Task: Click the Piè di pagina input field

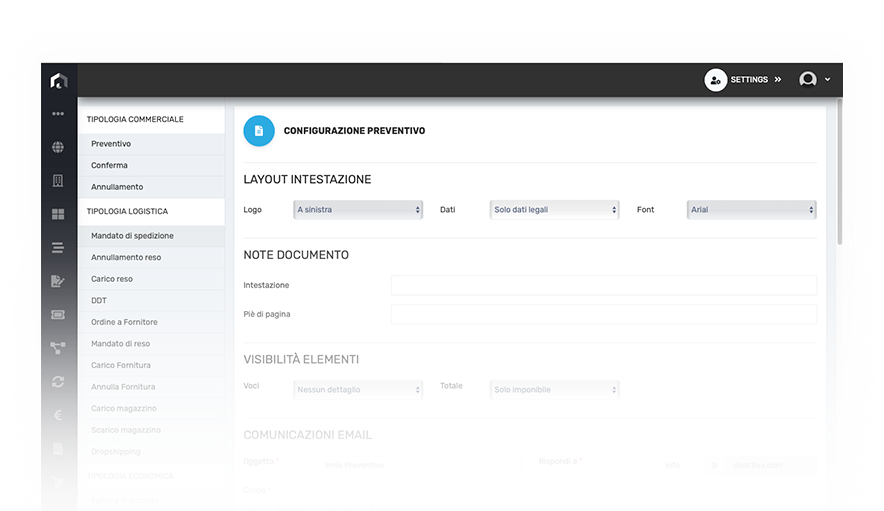Action: 604,314
